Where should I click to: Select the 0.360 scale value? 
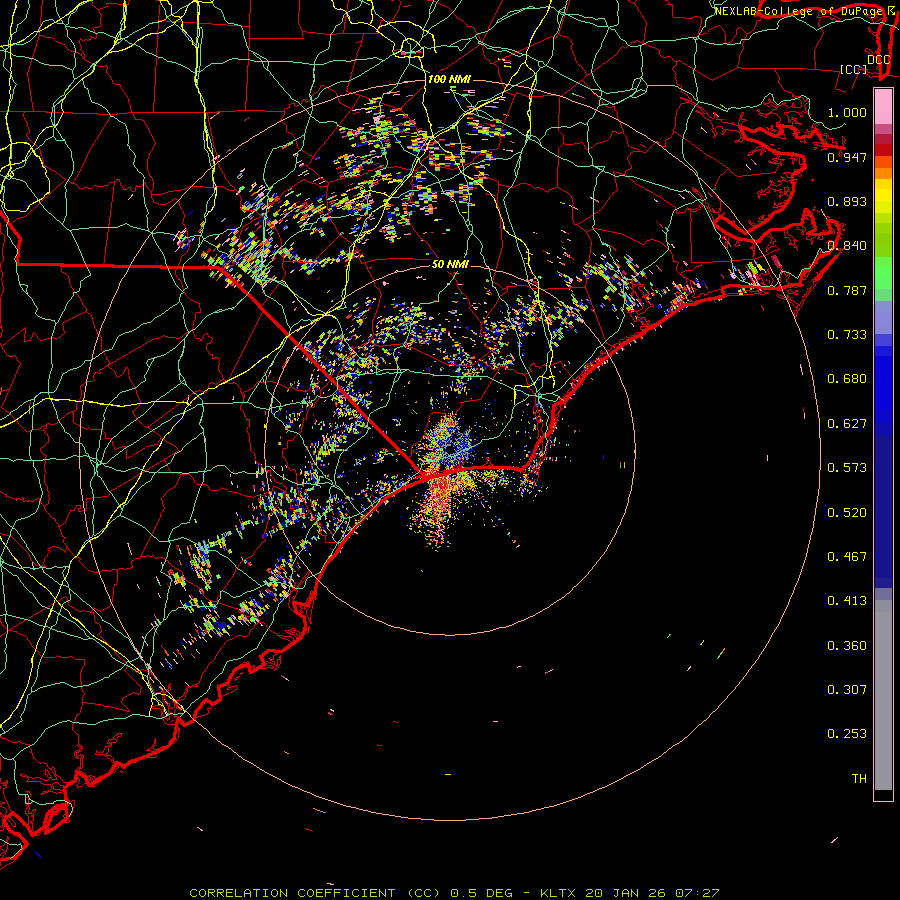coord(847,645)
